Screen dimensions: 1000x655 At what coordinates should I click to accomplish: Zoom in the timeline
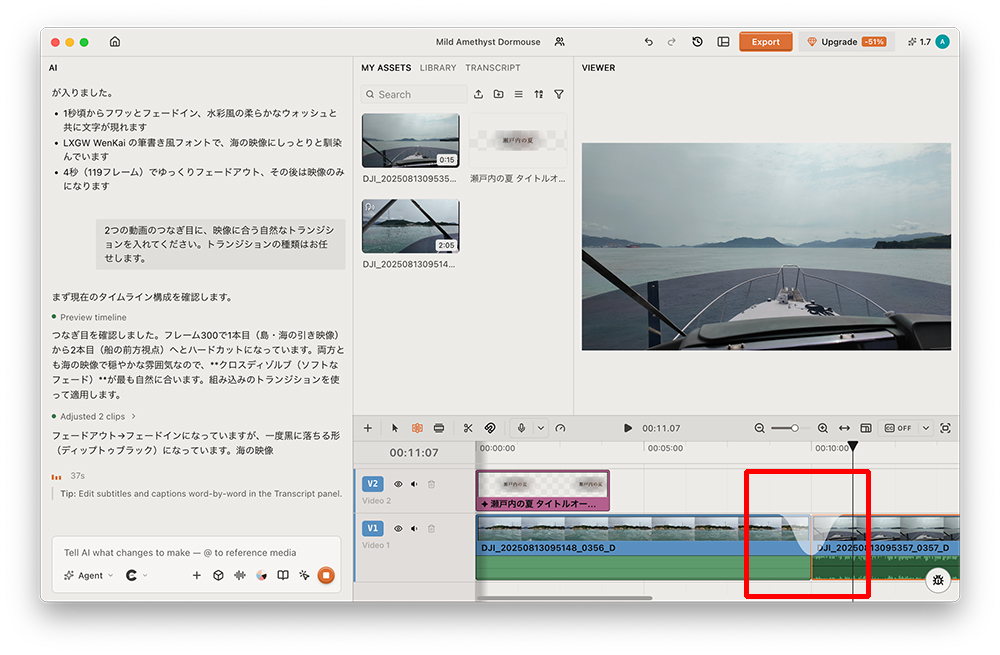pyautogui.click(x=823, y=428)
